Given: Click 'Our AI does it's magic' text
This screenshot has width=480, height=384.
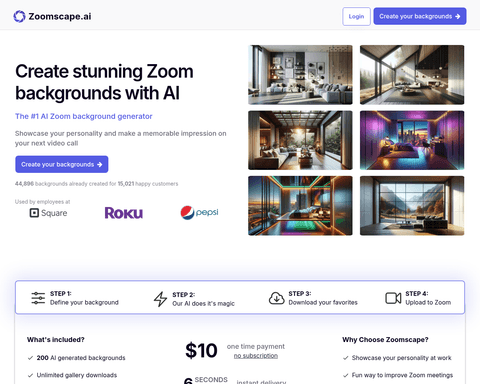Looking at the screenshot, I should click(x=203, y=304).
